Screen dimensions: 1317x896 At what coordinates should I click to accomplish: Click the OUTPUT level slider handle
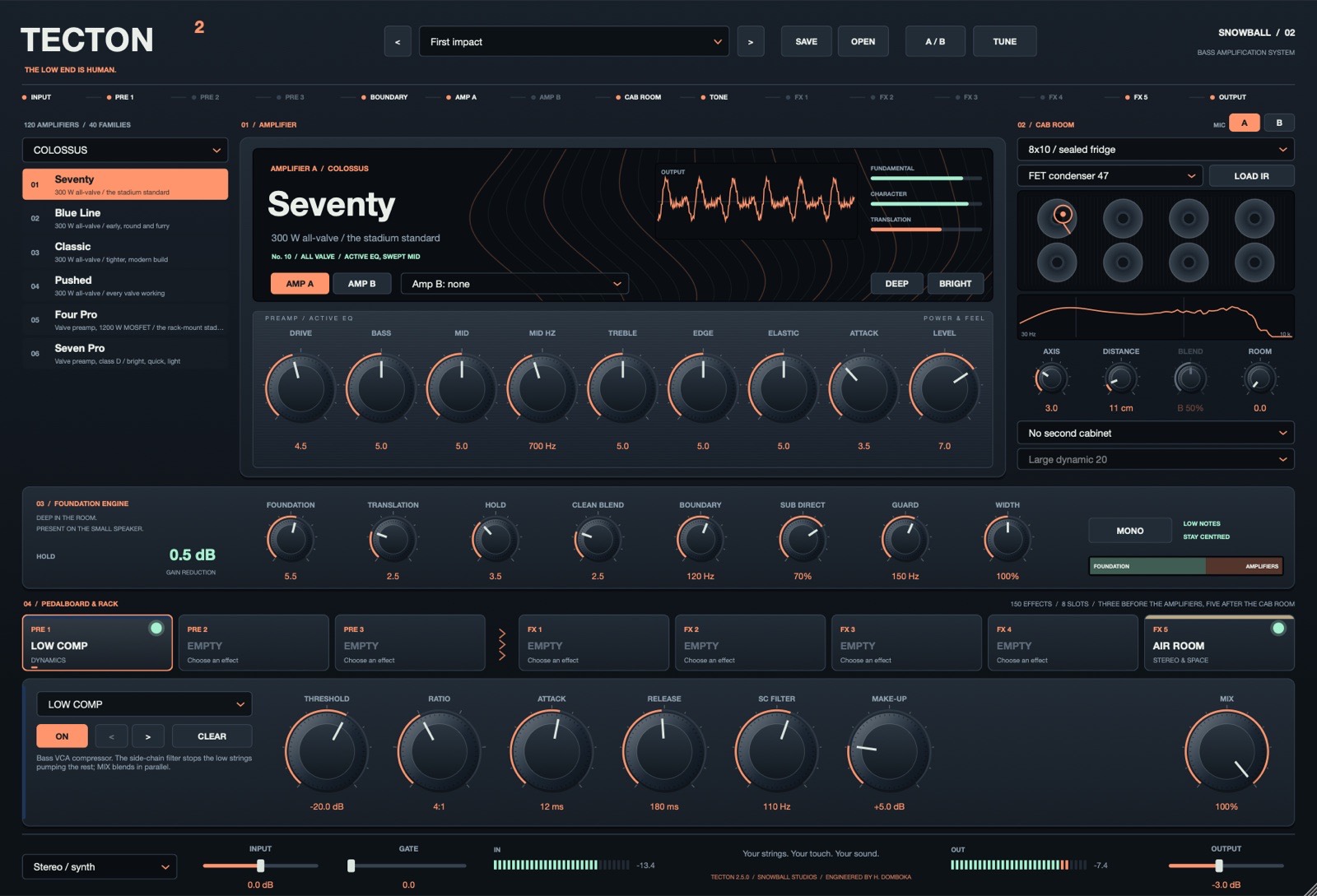1219,866
